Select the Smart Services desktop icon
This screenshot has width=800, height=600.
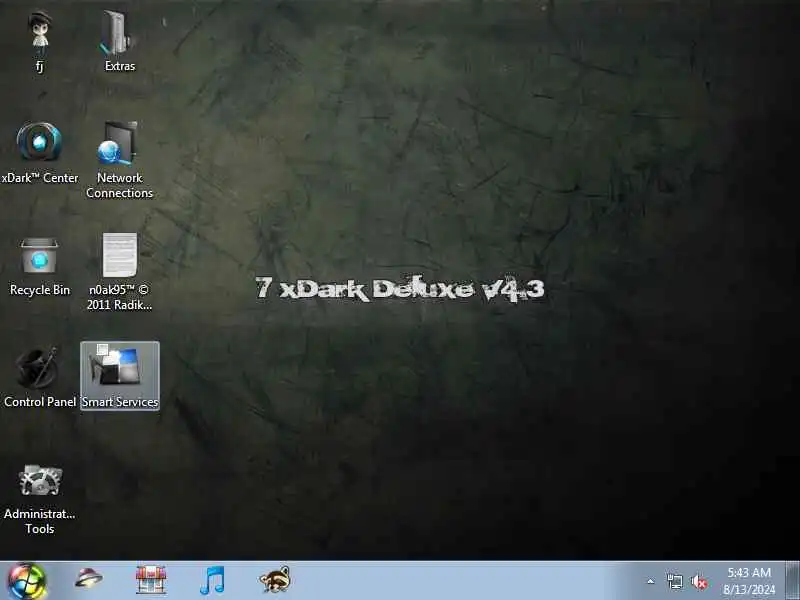[x=120, y=376]
